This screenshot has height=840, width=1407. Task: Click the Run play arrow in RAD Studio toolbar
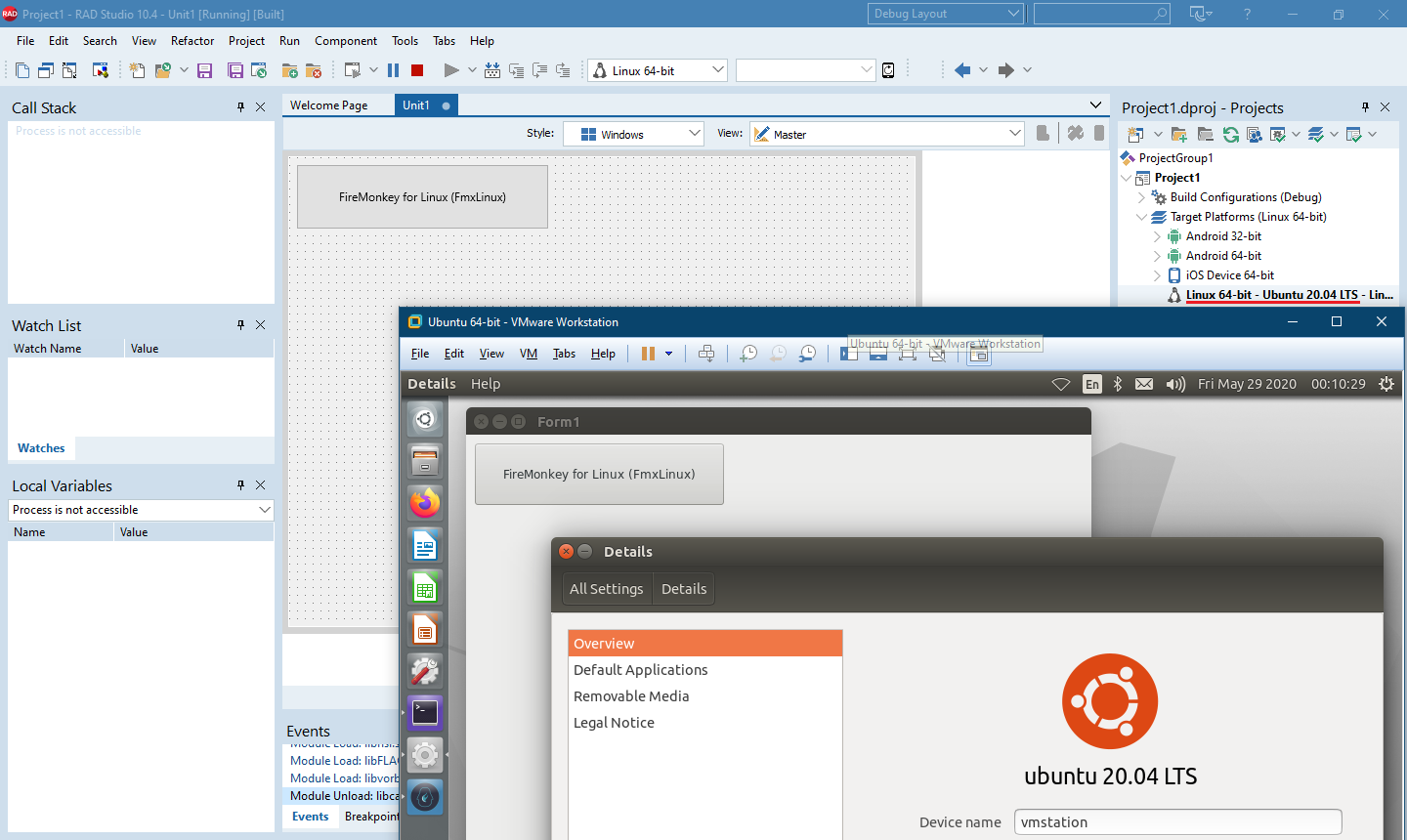point(450,70)
